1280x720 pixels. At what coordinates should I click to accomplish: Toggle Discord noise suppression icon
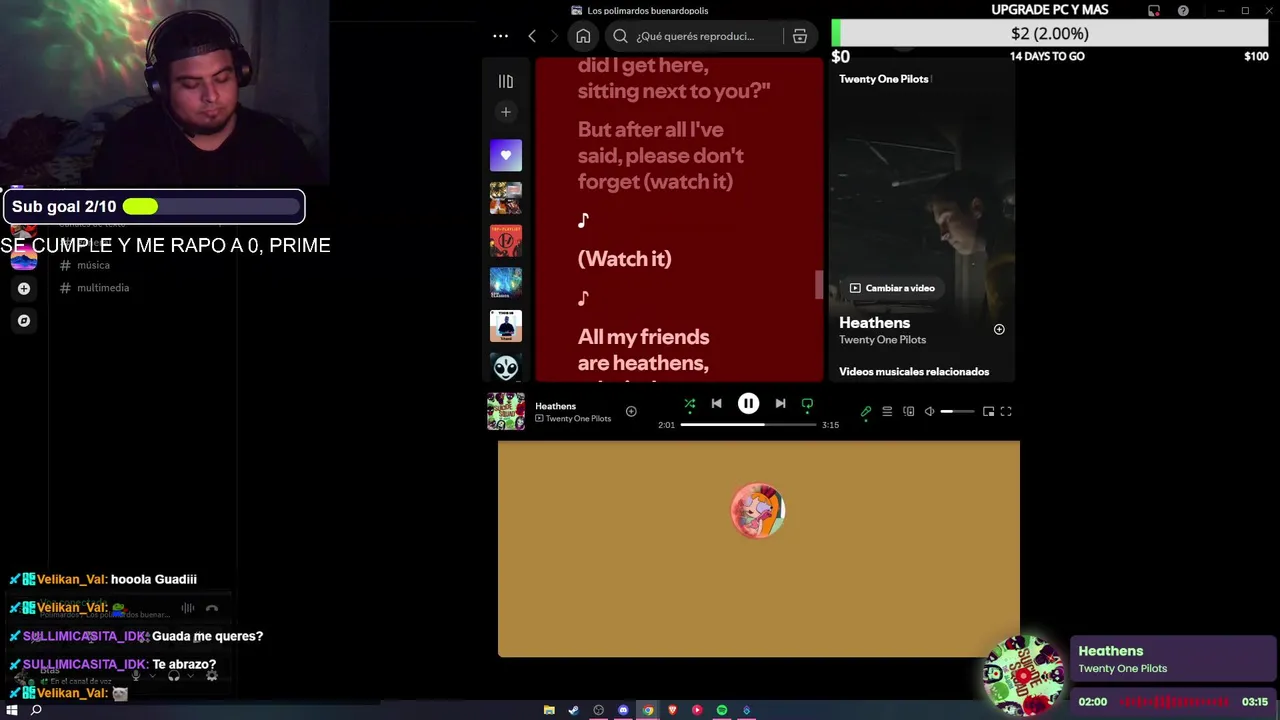coord(187,608)
